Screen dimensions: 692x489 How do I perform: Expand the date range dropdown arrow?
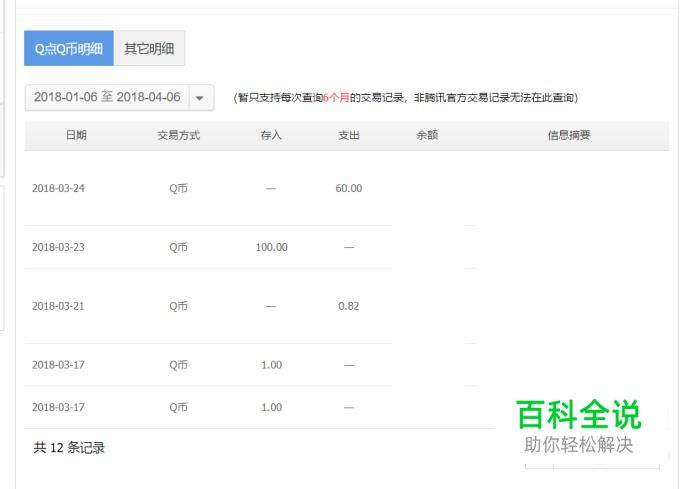(200, 98)
